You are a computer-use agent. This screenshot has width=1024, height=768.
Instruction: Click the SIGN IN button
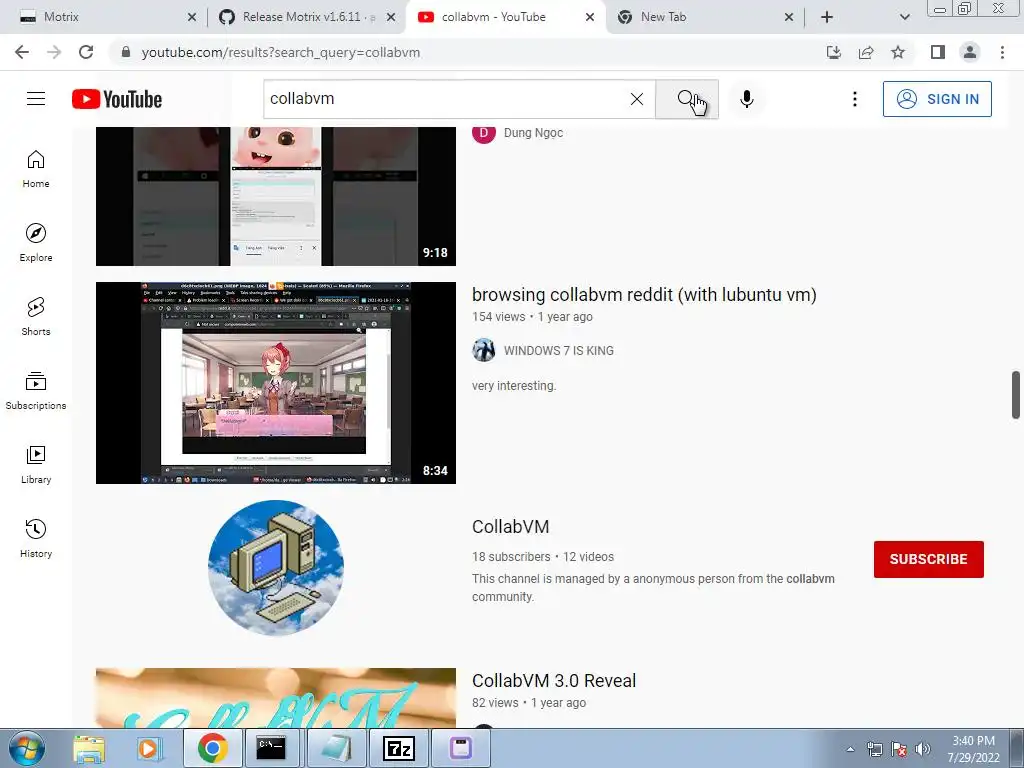click(937, 99)
